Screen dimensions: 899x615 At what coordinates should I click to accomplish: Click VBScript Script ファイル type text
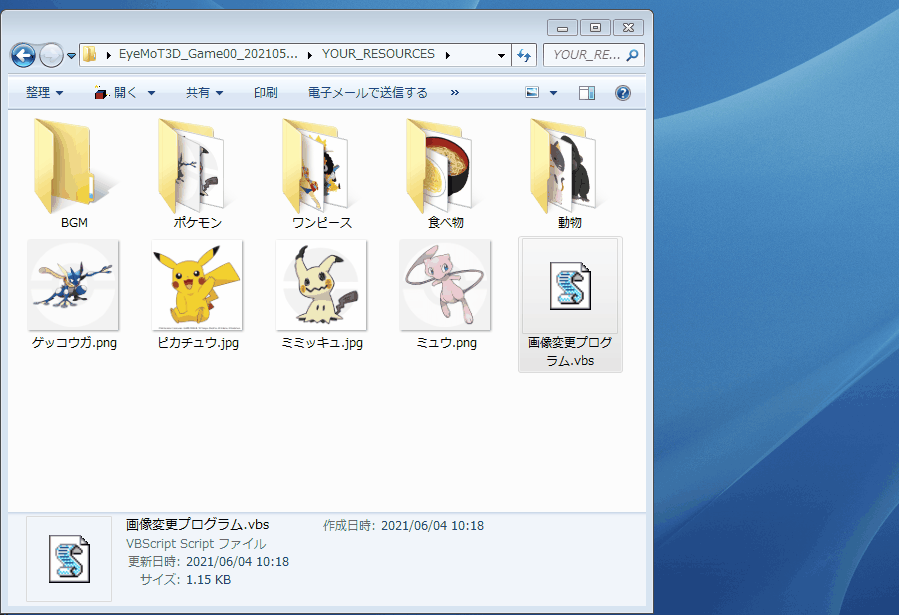(196, 543)
